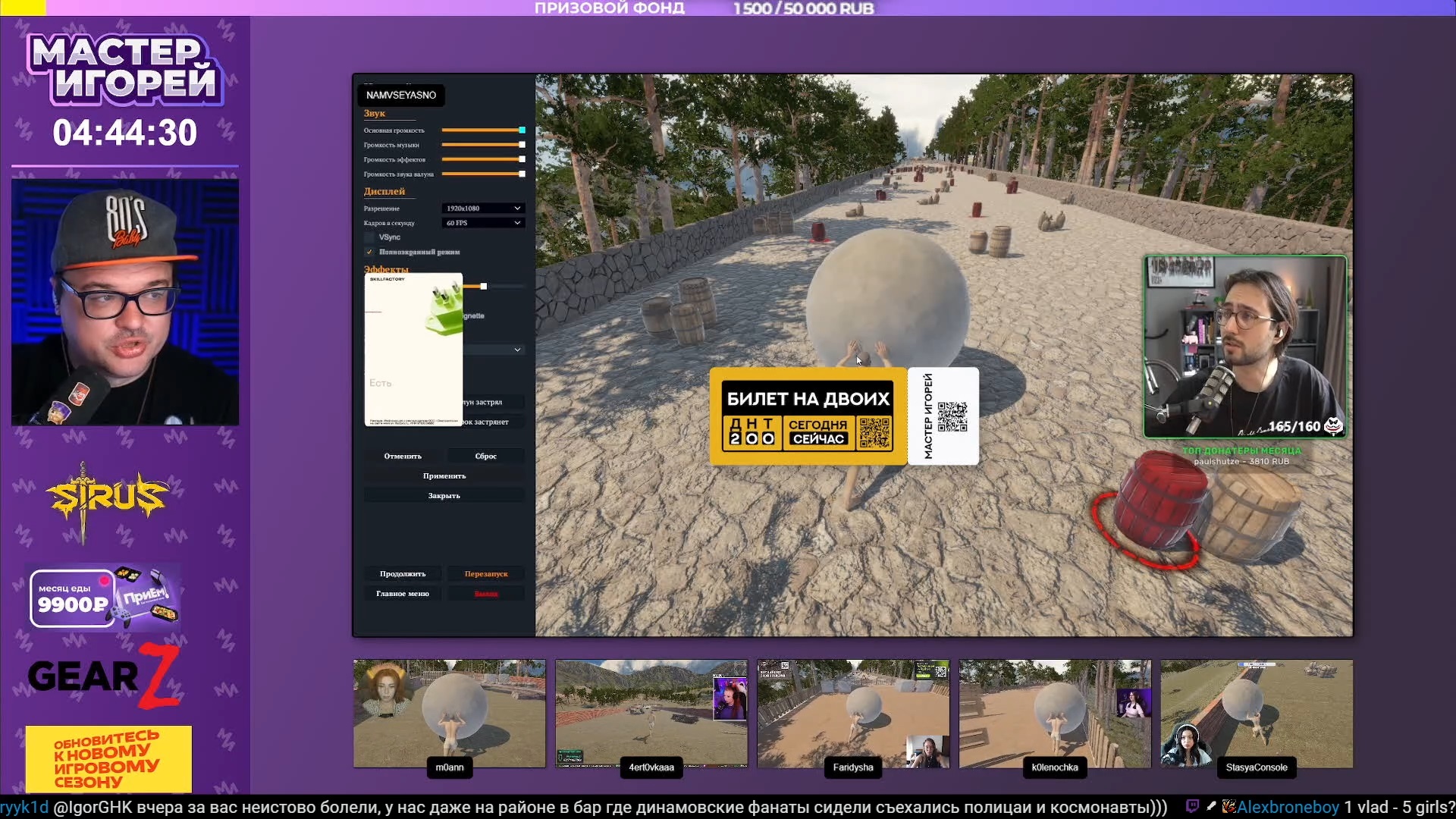Resume the game with the Продолжить button
The width and height of the screenshot is (1456, 819).
[403, 574]
